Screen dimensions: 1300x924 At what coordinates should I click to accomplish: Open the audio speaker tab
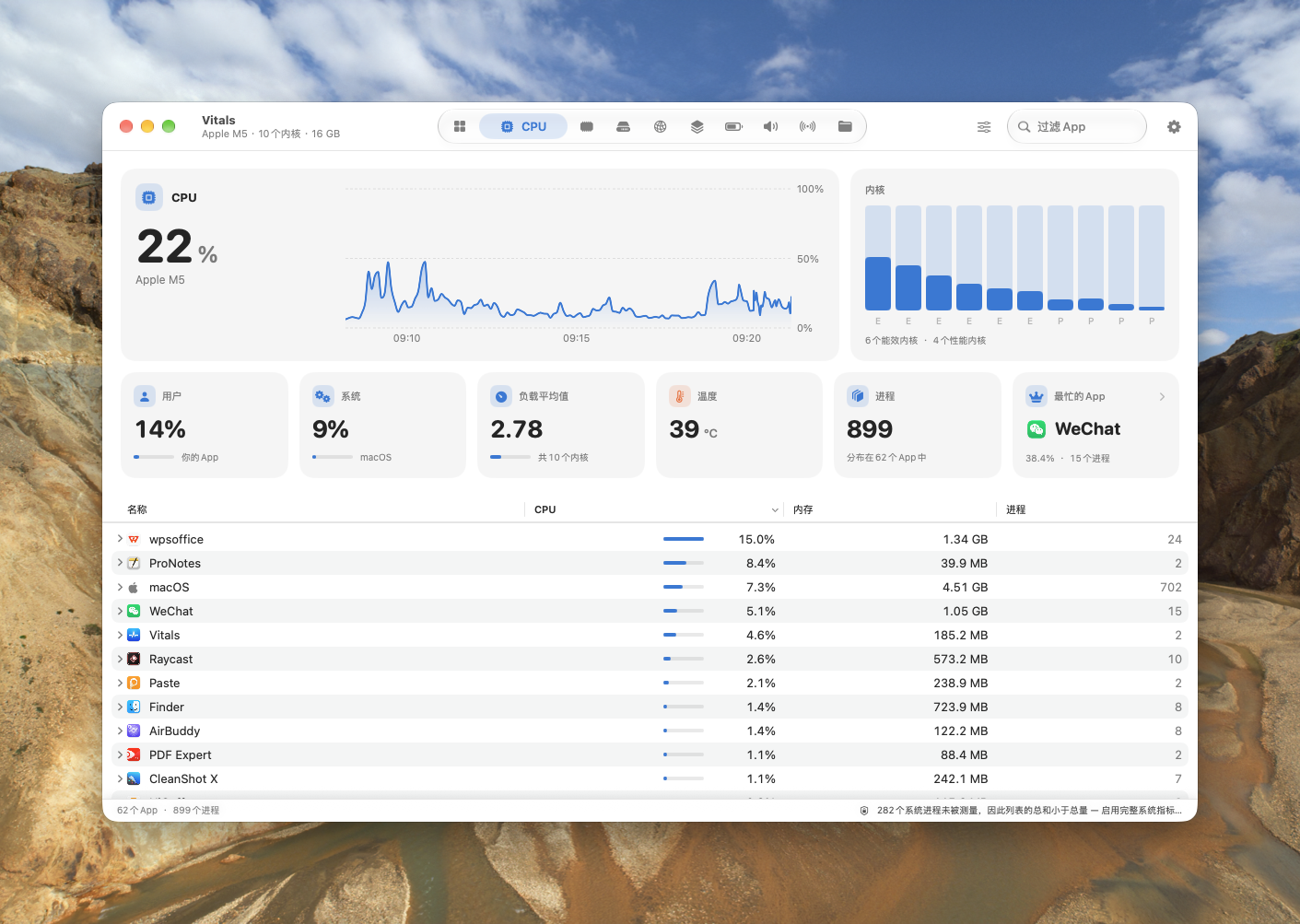coord(771,126)
